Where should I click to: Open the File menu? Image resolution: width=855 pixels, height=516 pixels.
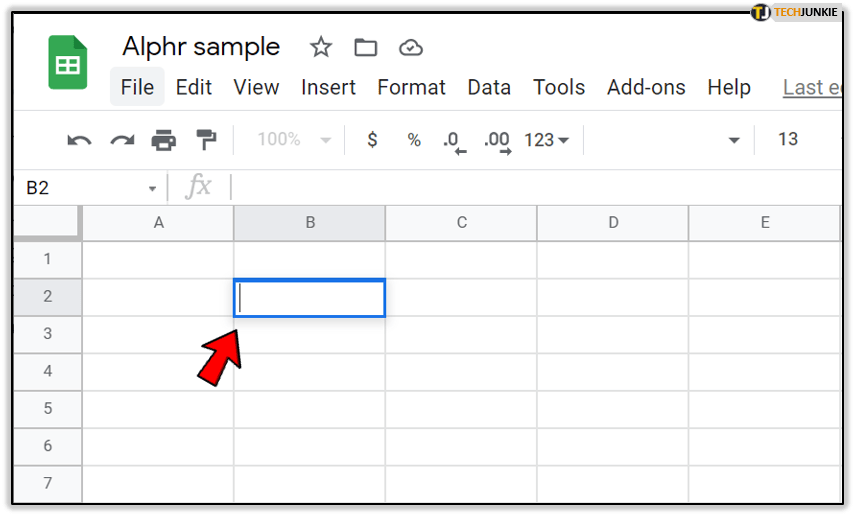point(137,87)
